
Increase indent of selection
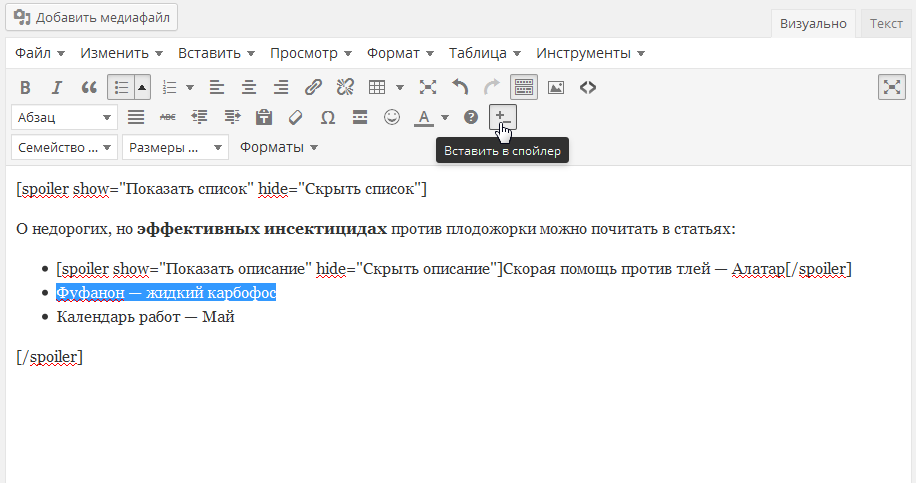(232, 117)
